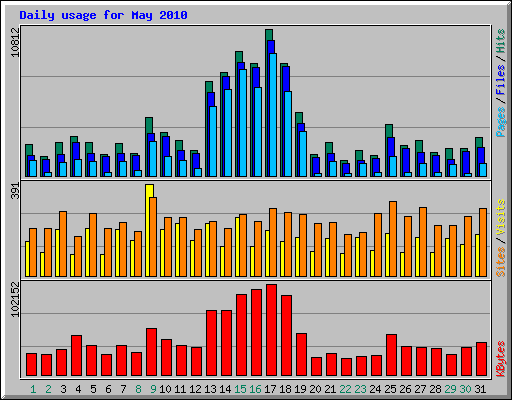Choose the cyan Pages bar for day 13
The height and width of the screenshot is (400, 512).
coord(213,141)
